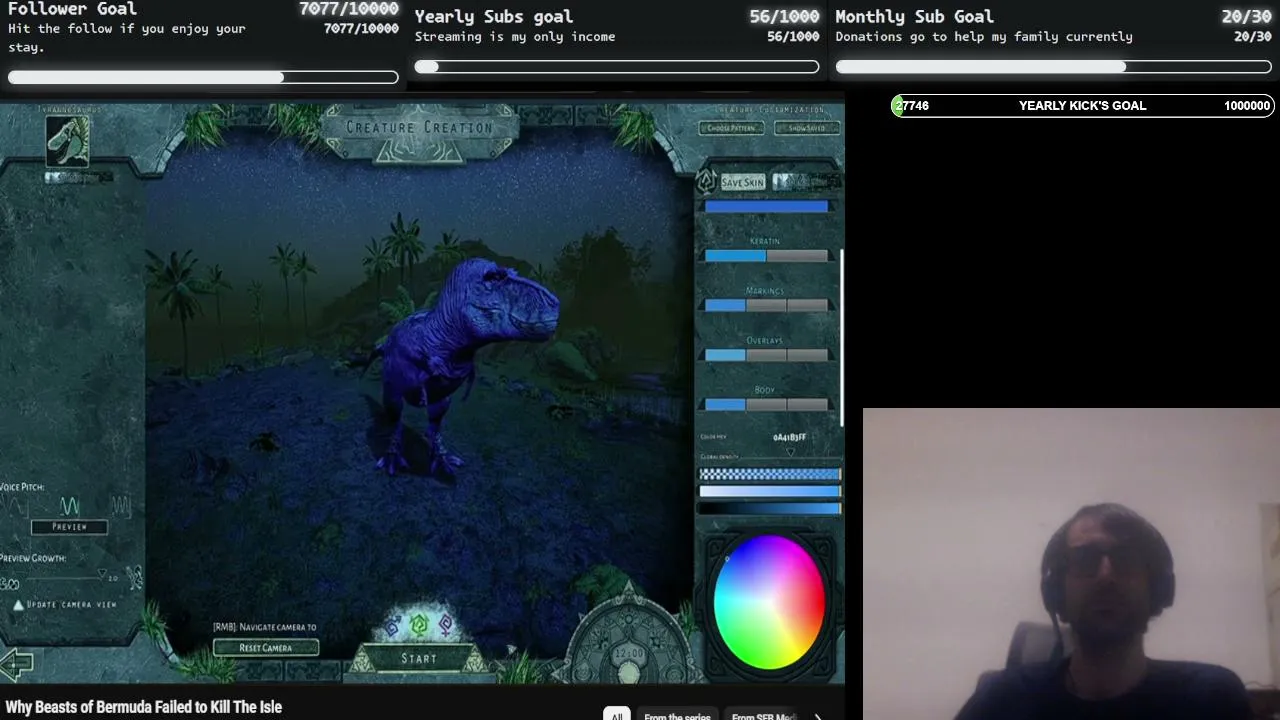This screenshot has width=1280, height=720.
Task: Click the voice pitch Preview button
Action: [69, 527]
